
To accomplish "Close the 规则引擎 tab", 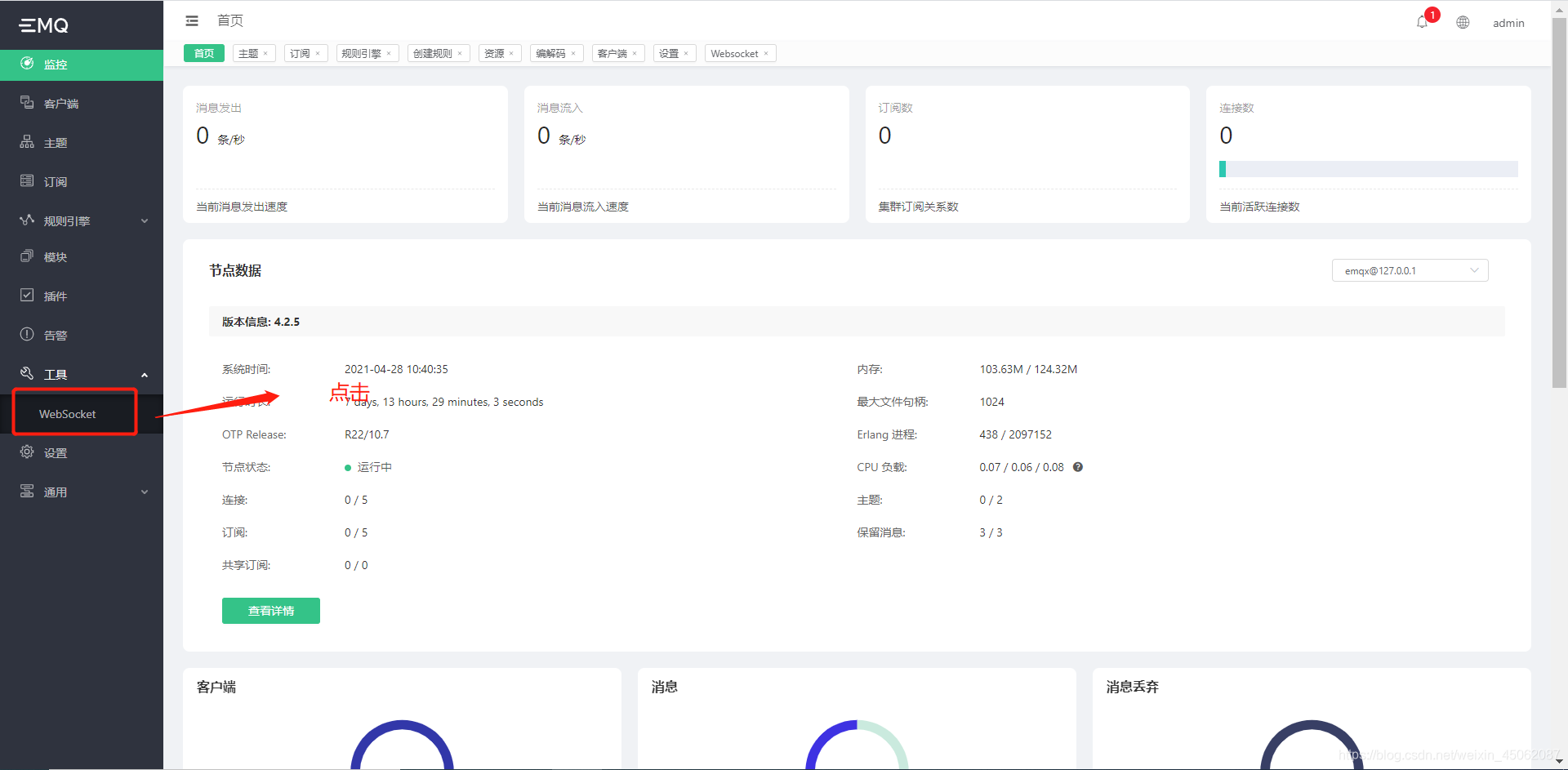I will point(389,54).
